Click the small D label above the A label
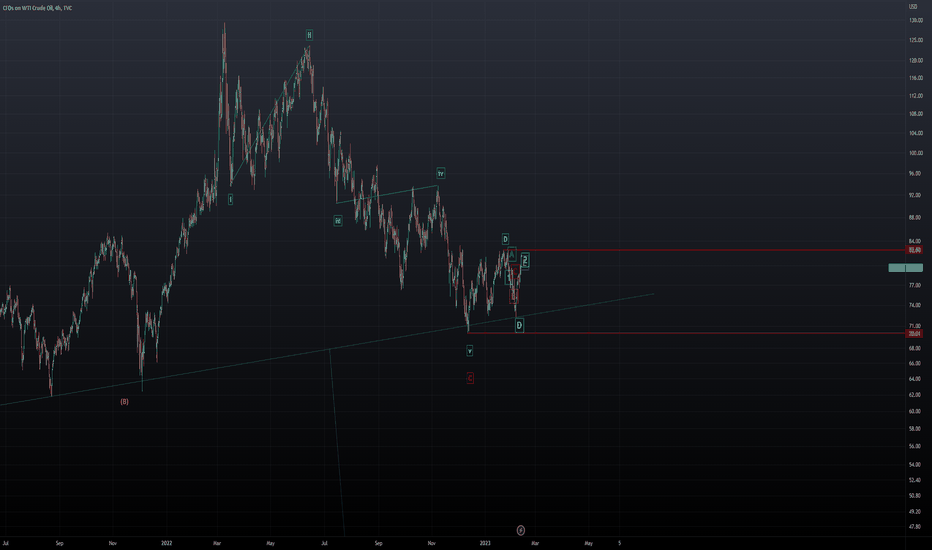The image size is (932, 550). [x=505, y=239]
